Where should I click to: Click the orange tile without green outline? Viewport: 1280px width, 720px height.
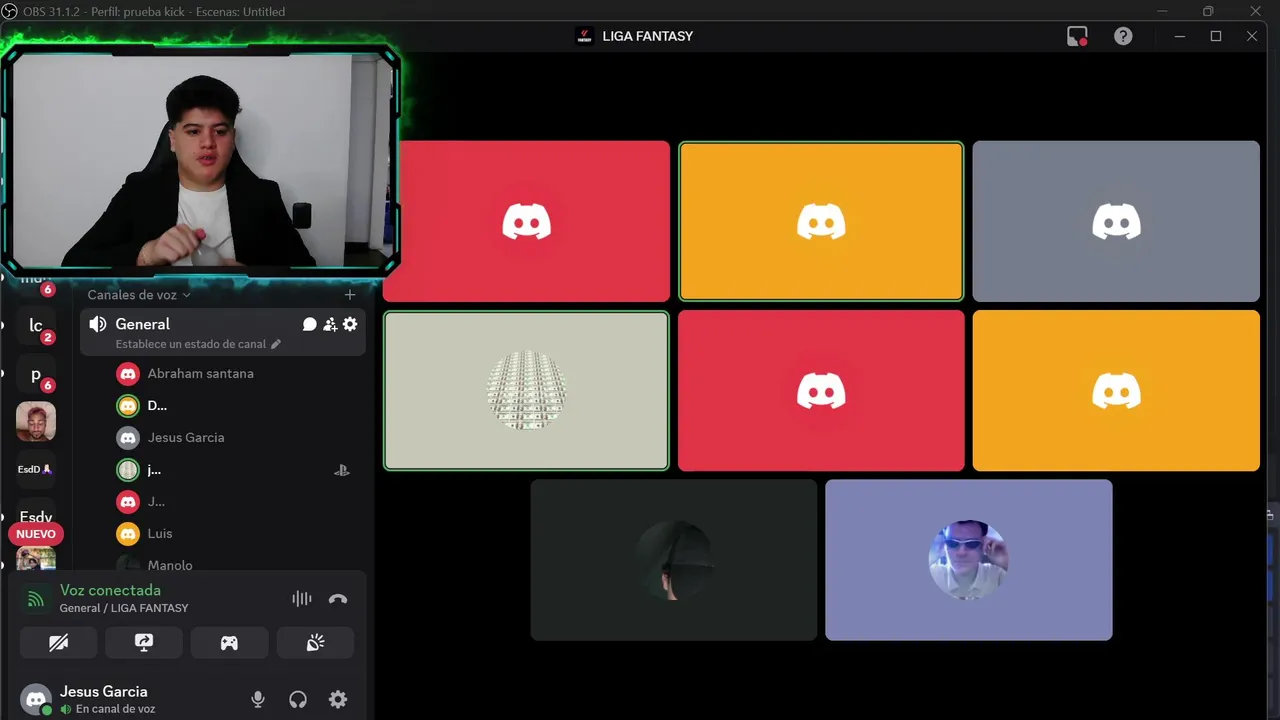(x=1116, y=390)
